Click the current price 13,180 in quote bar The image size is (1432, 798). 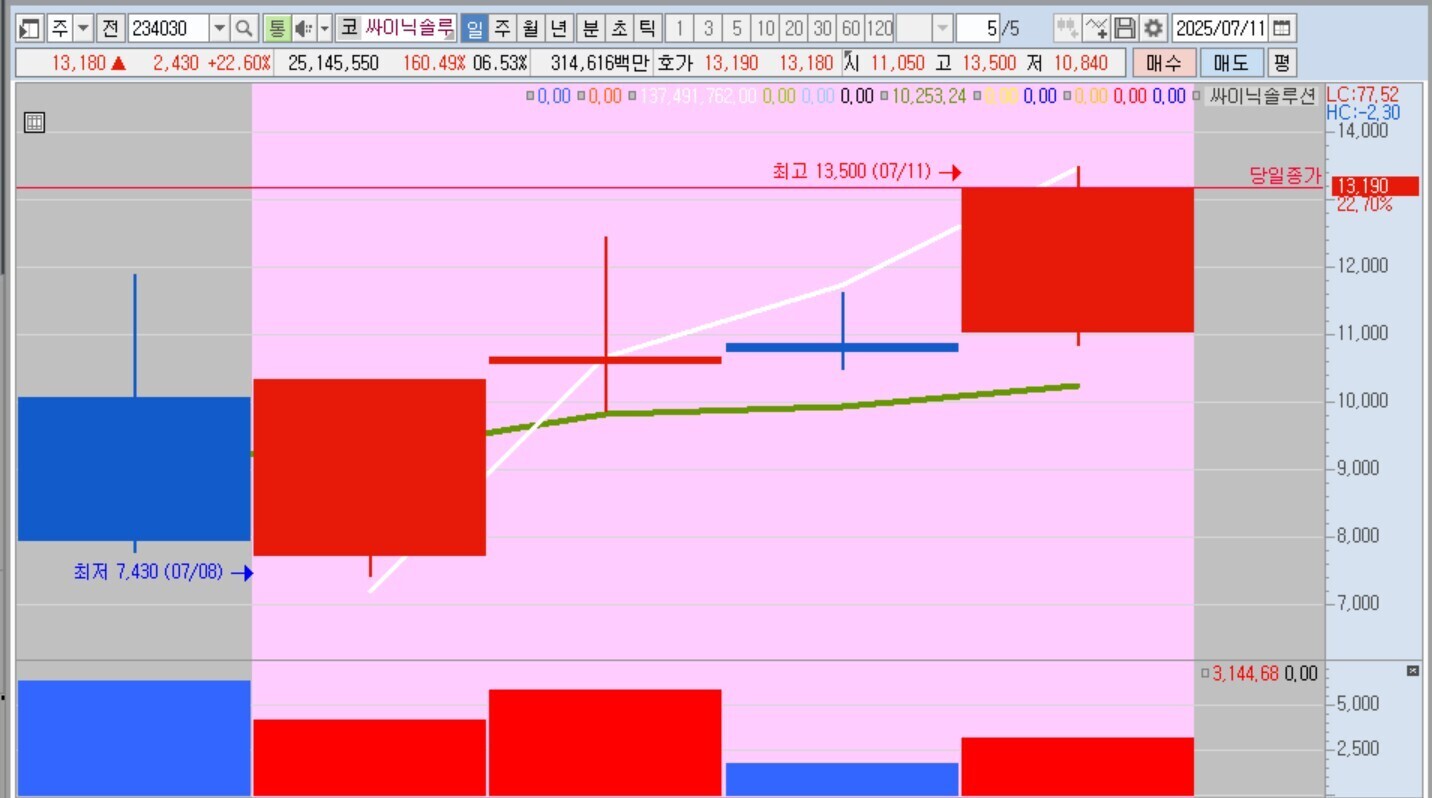point(79,63)
